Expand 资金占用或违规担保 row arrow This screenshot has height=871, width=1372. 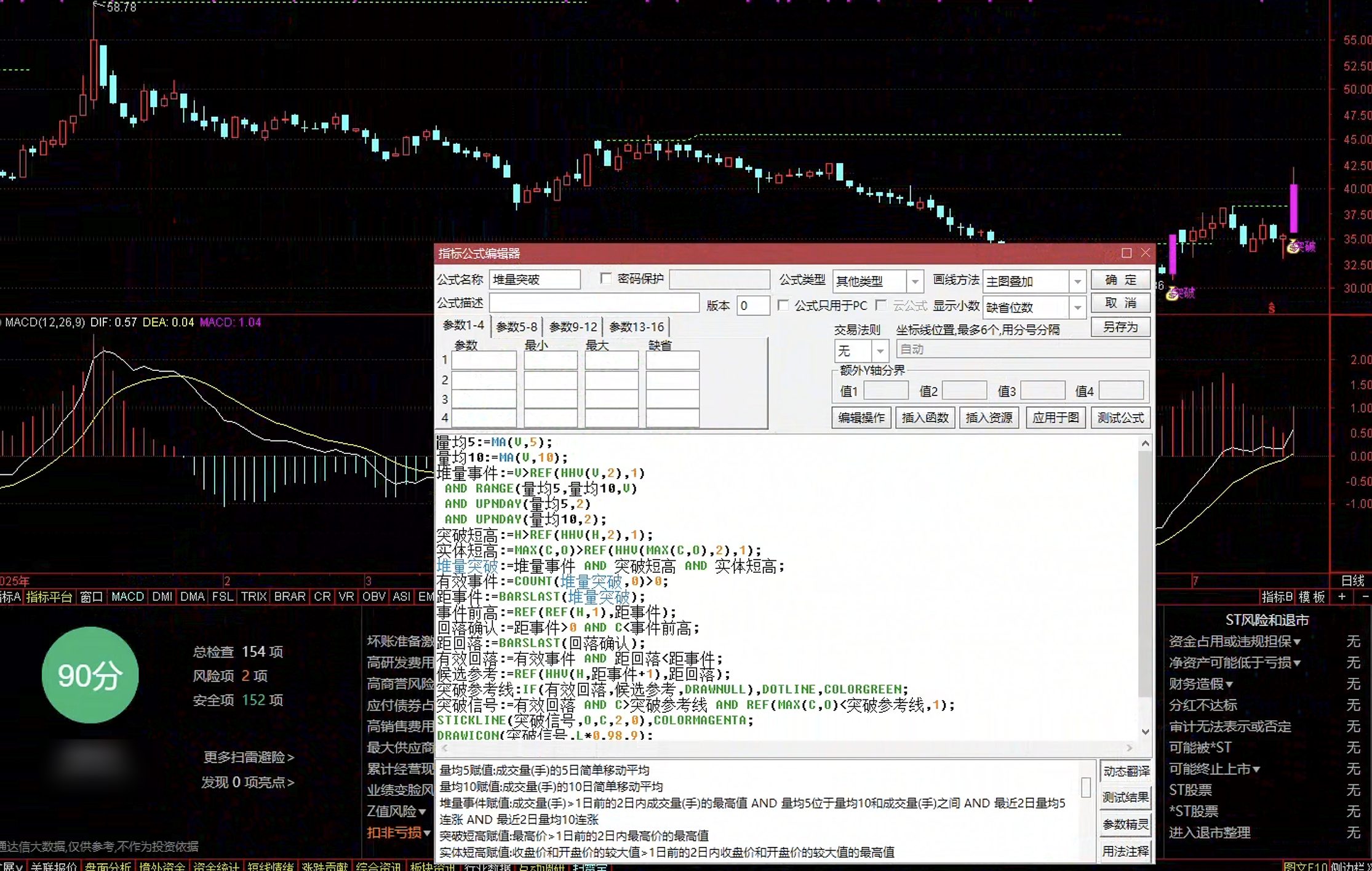click(1297, 642)
